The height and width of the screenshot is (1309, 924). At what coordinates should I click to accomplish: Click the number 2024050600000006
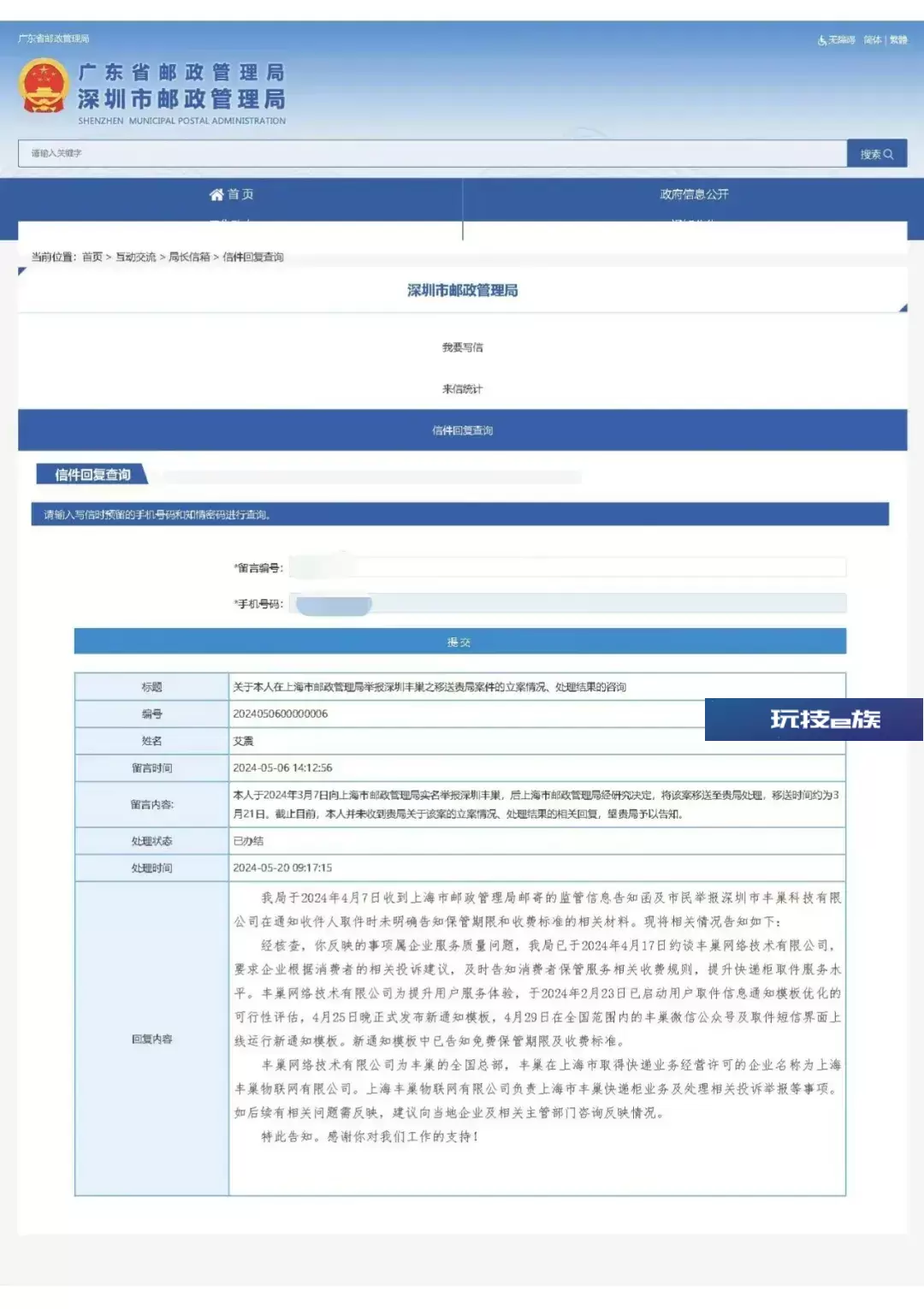click(280, 714)
